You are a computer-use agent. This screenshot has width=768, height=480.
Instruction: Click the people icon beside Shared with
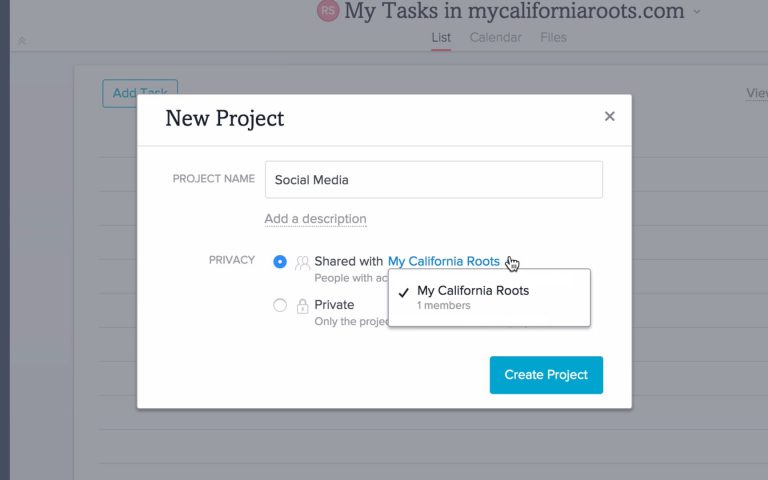tap(302, 263)
